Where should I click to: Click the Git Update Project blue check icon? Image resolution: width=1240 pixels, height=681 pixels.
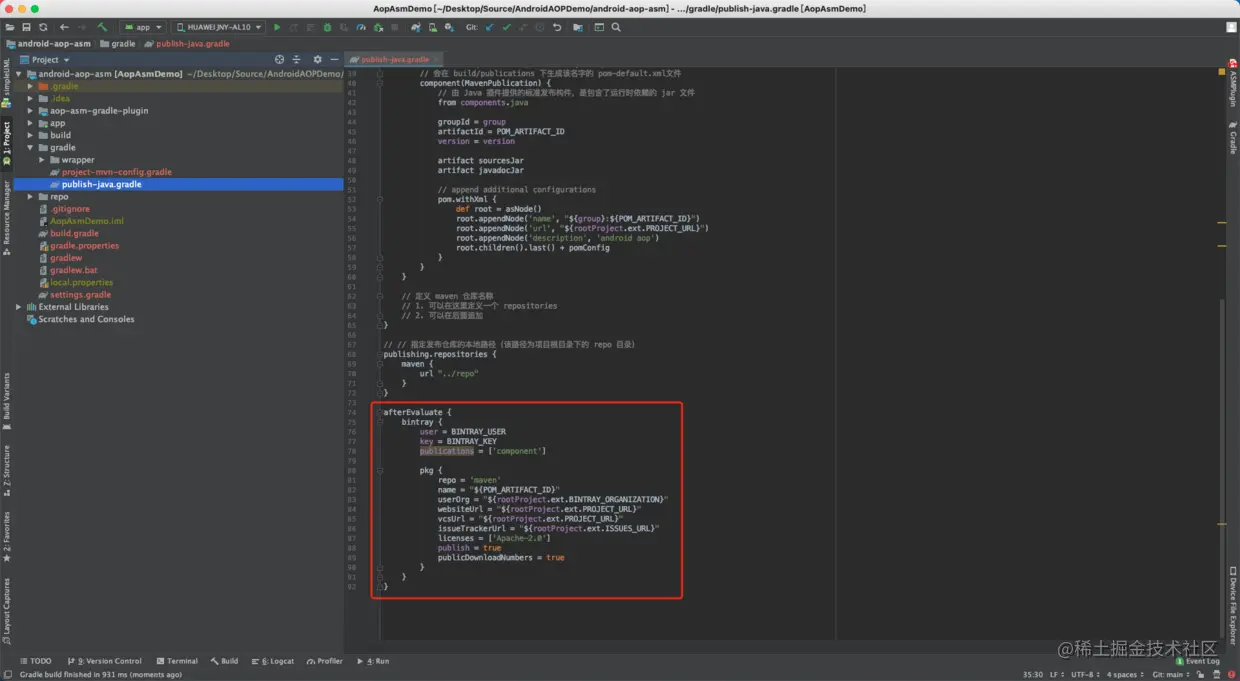pos(489,27)
